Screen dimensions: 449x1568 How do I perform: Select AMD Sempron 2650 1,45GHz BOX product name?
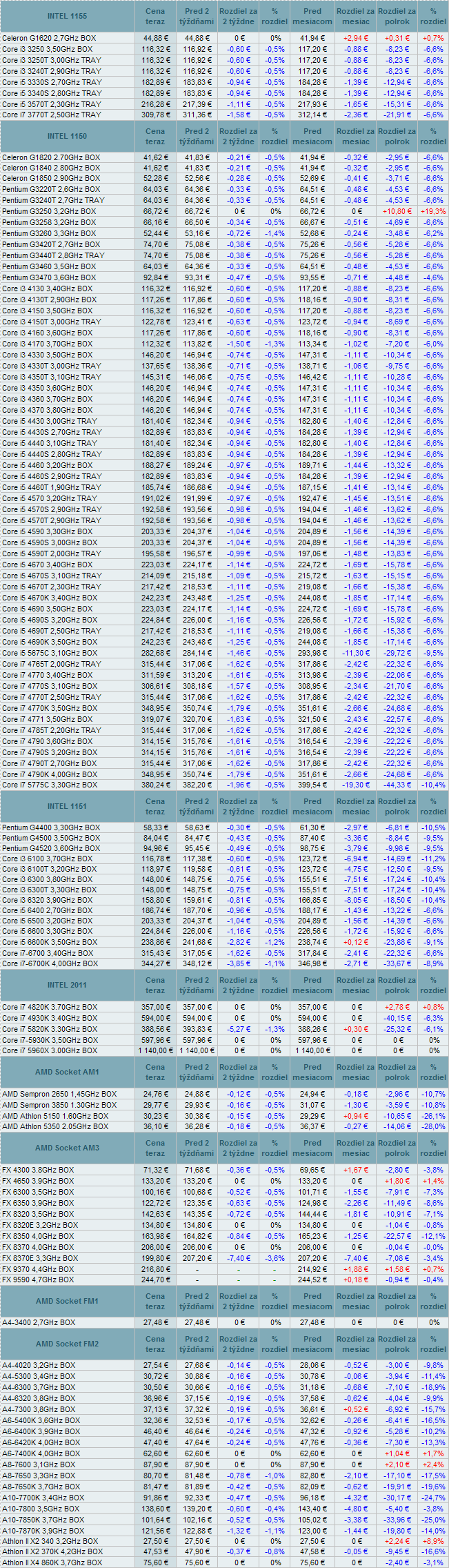(59, 1094)
